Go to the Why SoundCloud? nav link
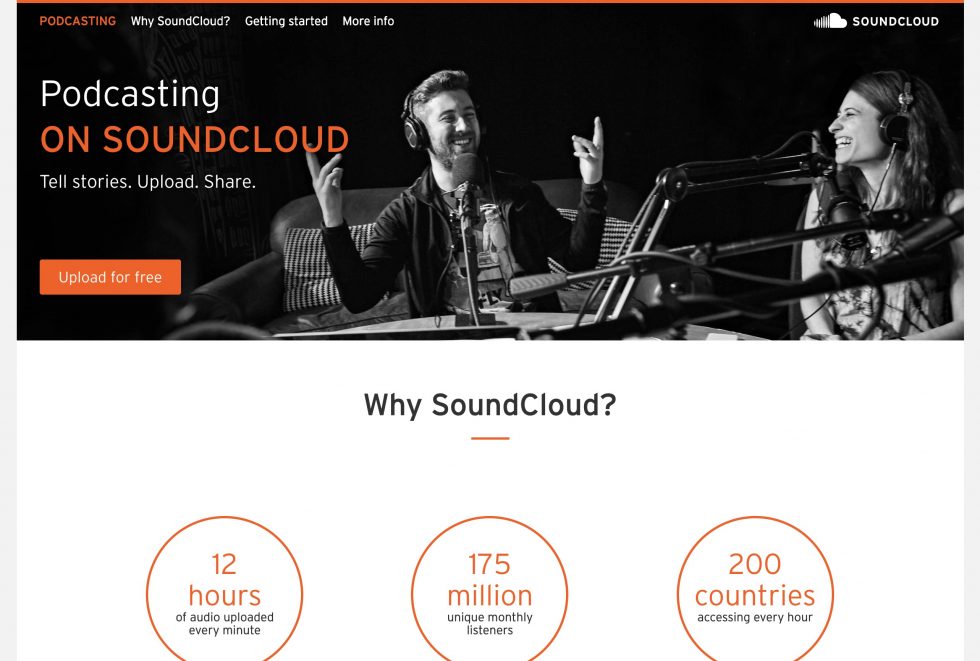The height and width of the screenshot is (661, 980). [180, 21]
